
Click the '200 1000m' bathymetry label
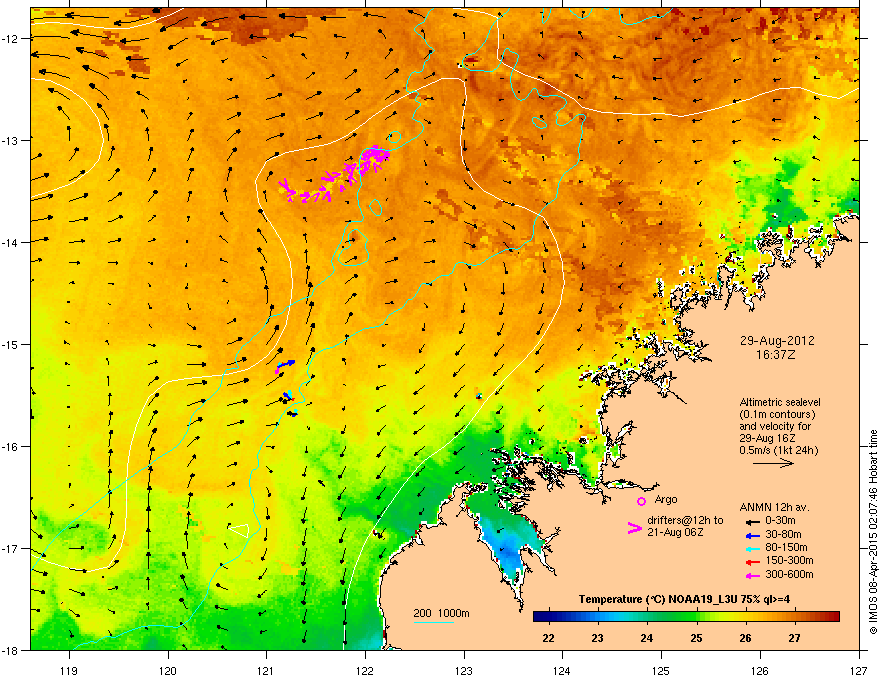click(441, 613)
